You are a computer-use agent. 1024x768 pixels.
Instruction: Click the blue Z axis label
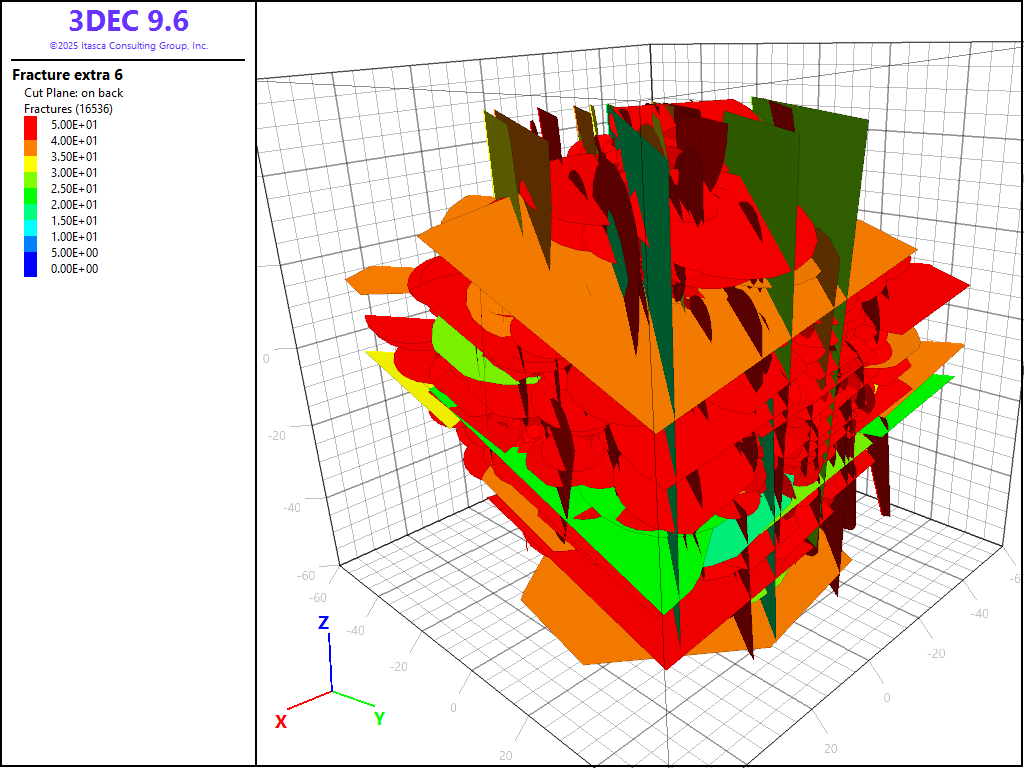coord(323,623)
